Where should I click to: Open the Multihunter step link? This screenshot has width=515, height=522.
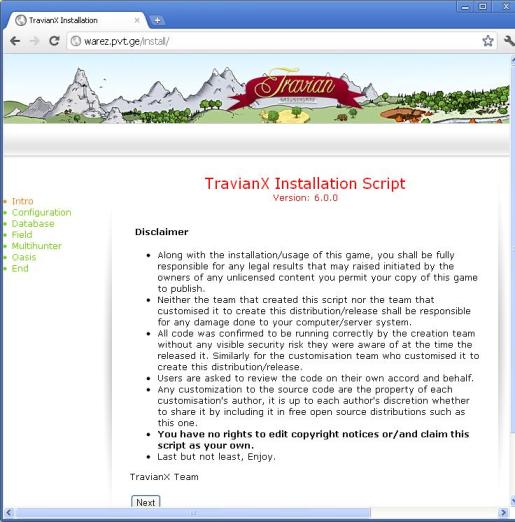[x=36, y=246]
